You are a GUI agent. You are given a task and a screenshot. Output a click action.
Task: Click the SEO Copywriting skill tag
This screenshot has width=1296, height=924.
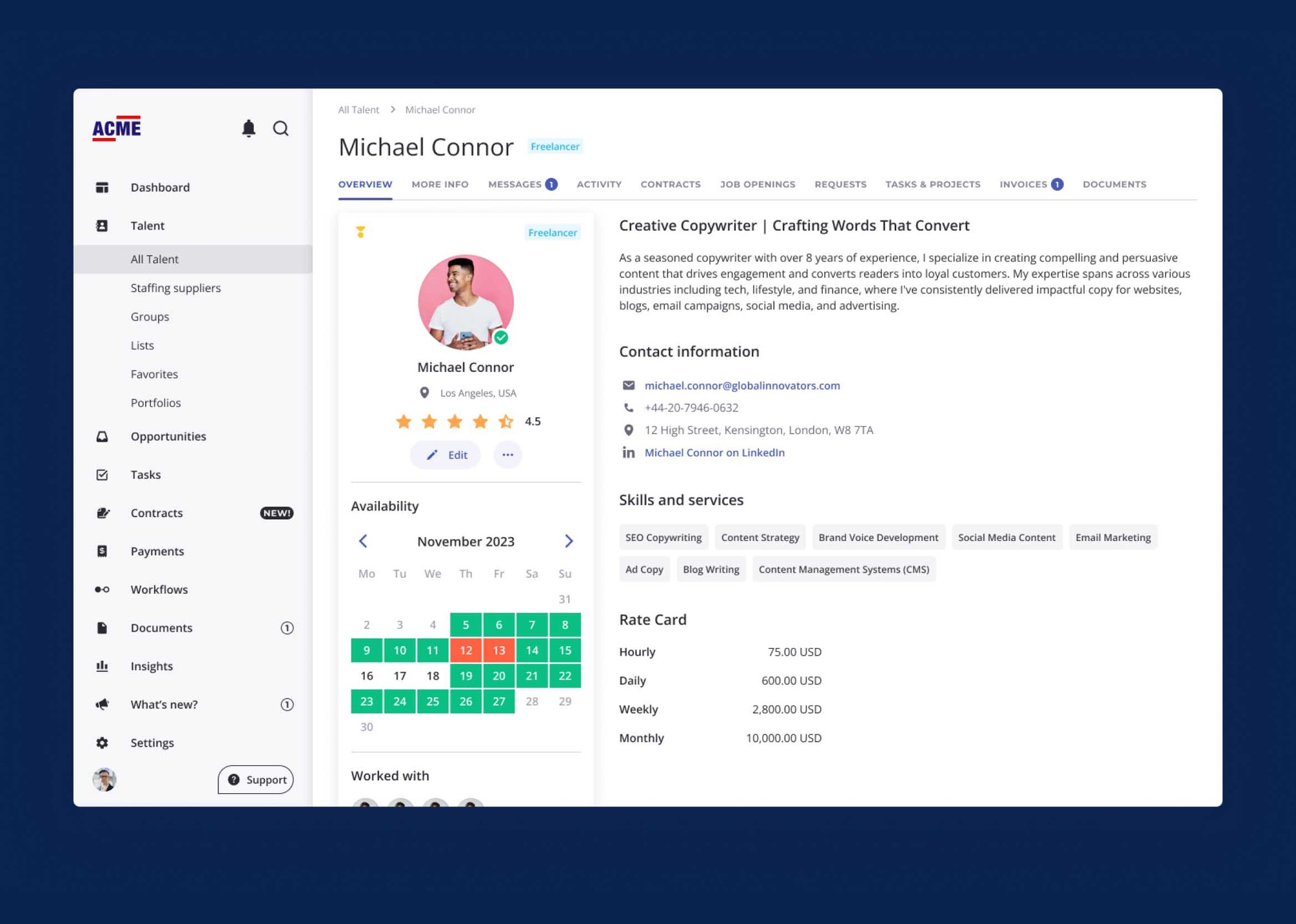coord(664,537)
